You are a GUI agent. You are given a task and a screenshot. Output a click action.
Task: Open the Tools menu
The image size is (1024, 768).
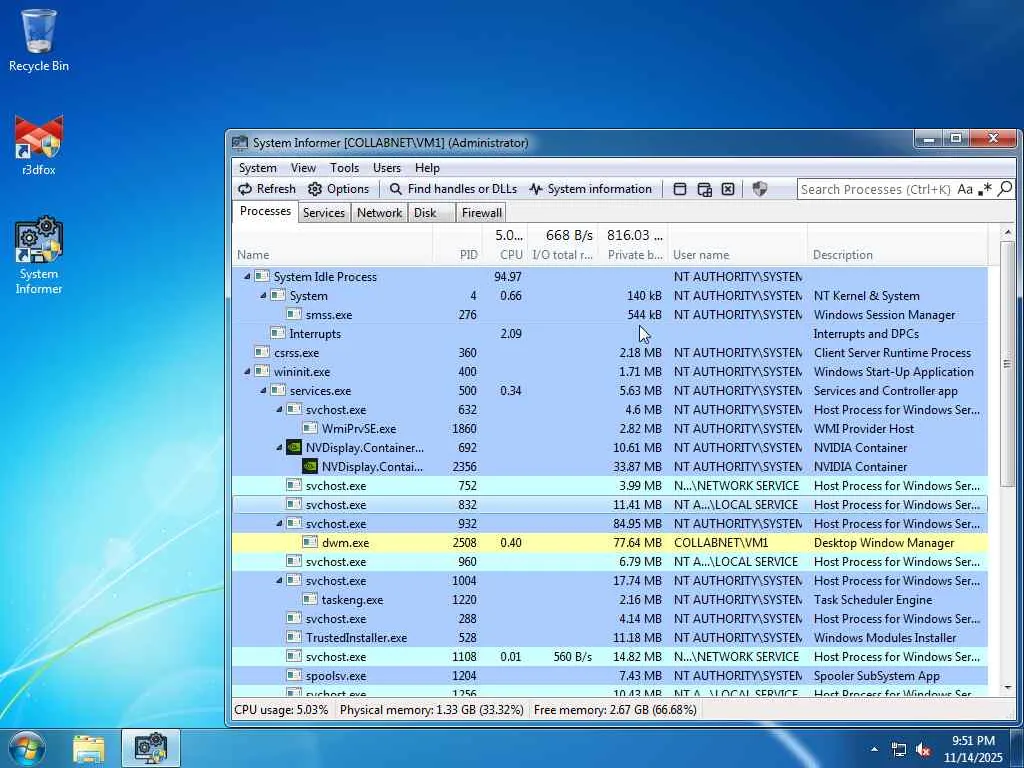(344, 168)
